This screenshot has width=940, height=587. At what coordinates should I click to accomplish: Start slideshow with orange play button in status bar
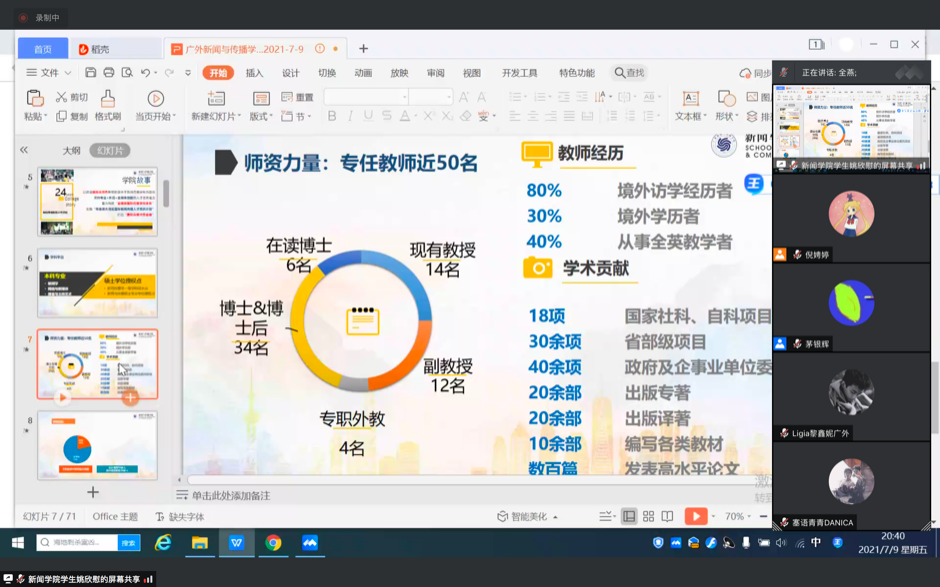(x=694, y=516)
